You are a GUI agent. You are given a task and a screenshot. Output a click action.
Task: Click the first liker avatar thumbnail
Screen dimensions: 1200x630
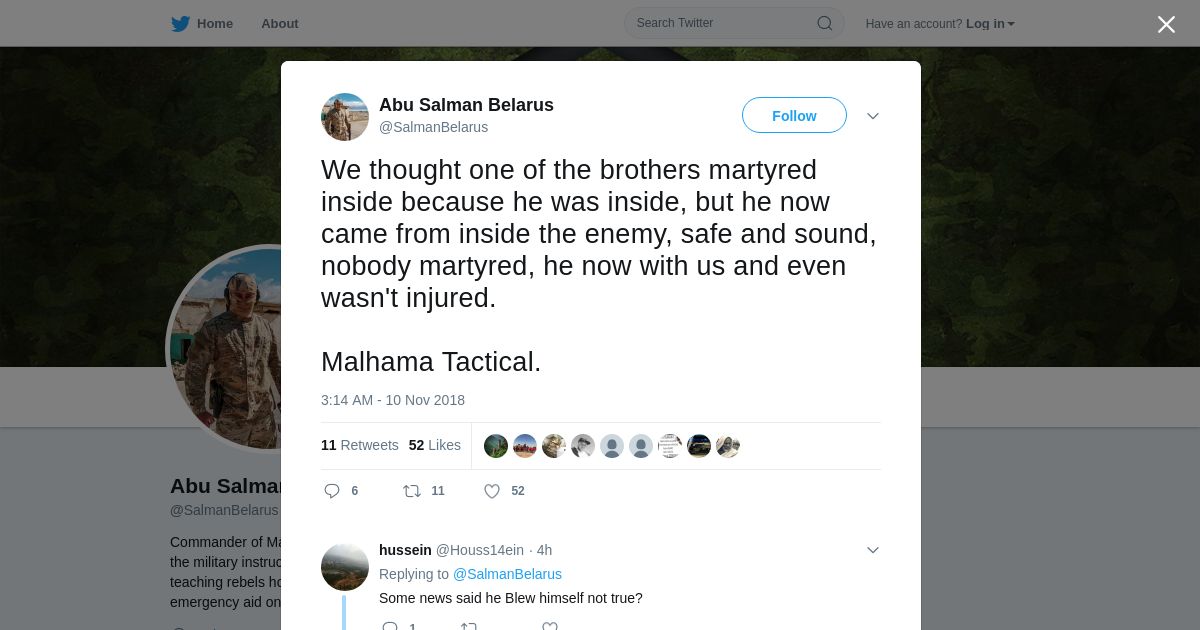(x=496, y=446)
